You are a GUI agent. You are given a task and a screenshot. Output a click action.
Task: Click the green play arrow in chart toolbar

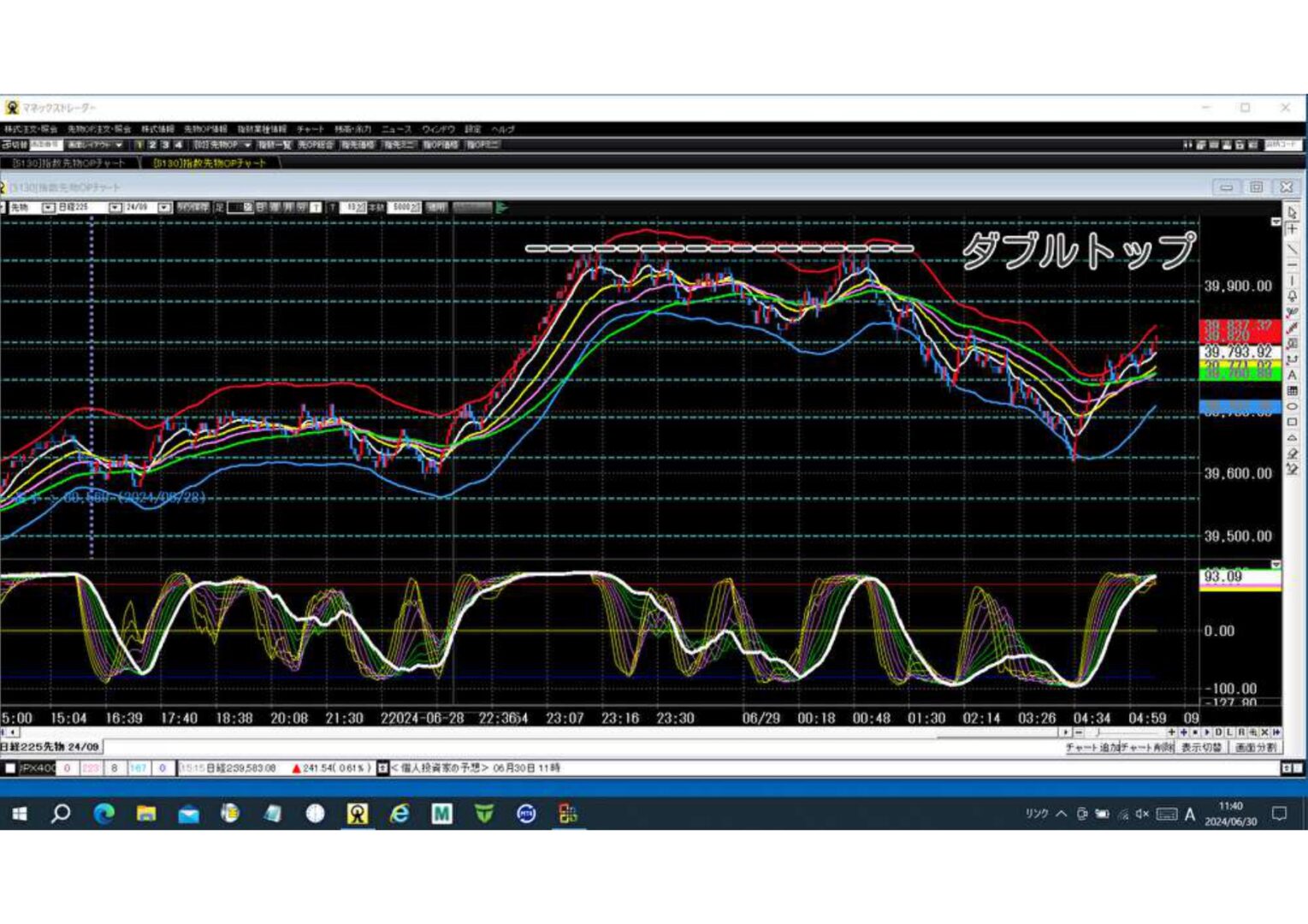point(502,207)
